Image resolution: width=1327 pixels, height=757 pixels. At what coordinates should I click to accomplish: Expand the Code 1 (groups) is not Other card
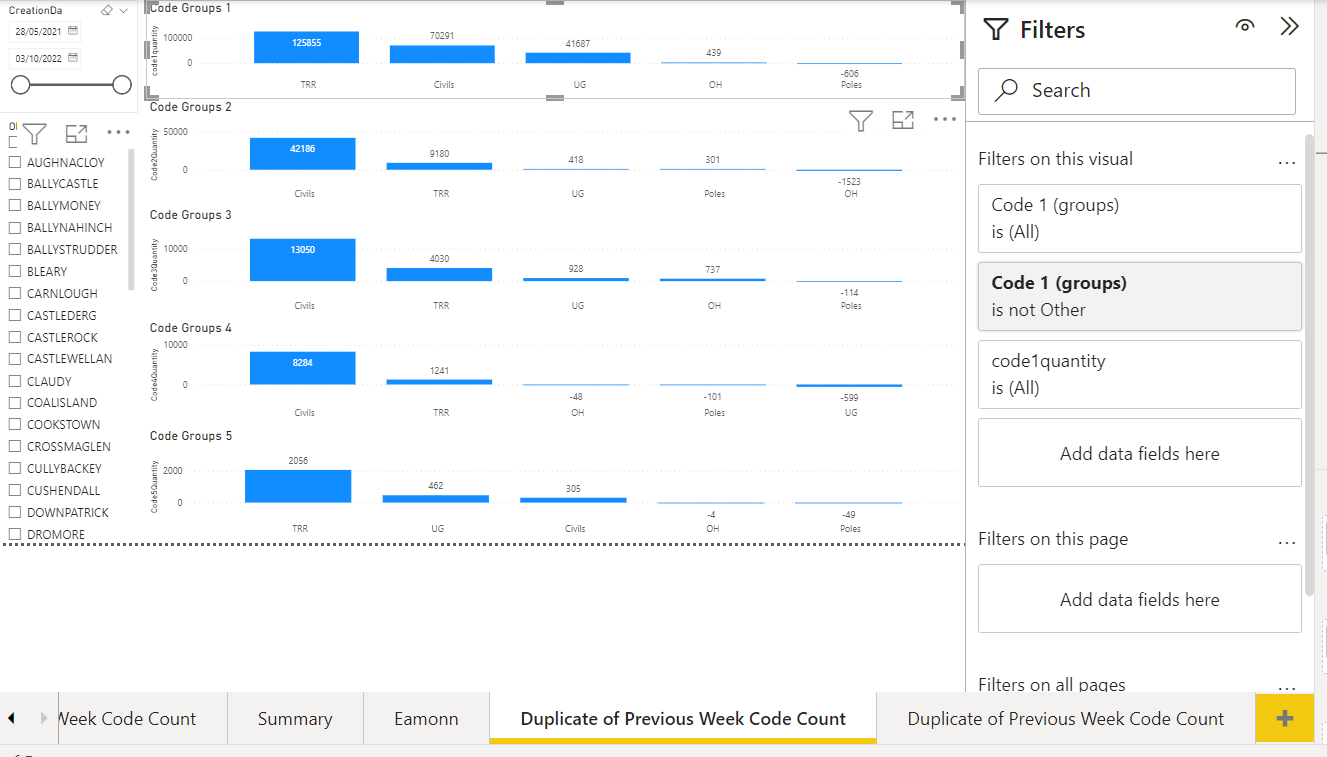1140,296
